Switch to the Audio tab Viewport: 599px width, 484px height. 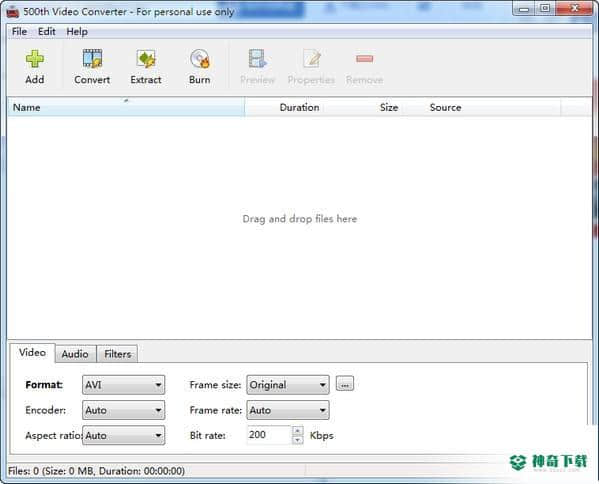[75, 354]
